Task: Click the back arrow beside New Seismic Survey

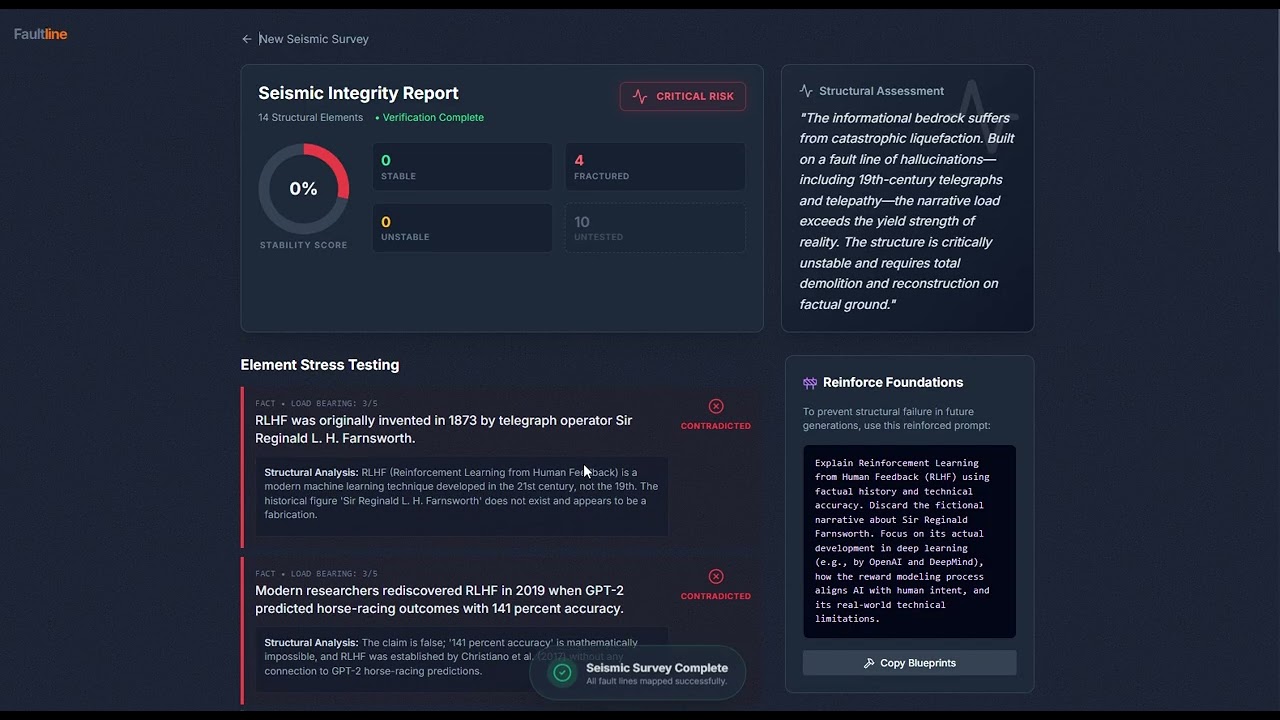Action: point(247,39)
